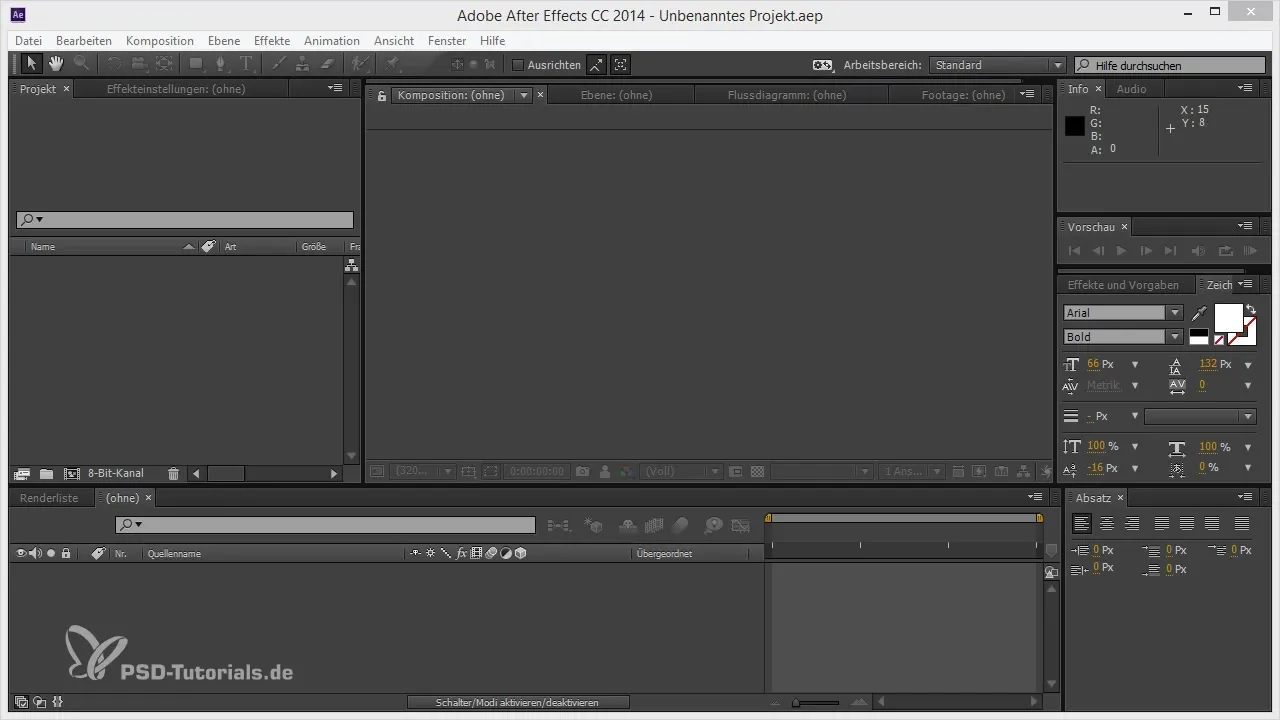This screenshot has width=1280, height=720.
Task: Left align paragraph text
Action: click(x=1082, y=523)
